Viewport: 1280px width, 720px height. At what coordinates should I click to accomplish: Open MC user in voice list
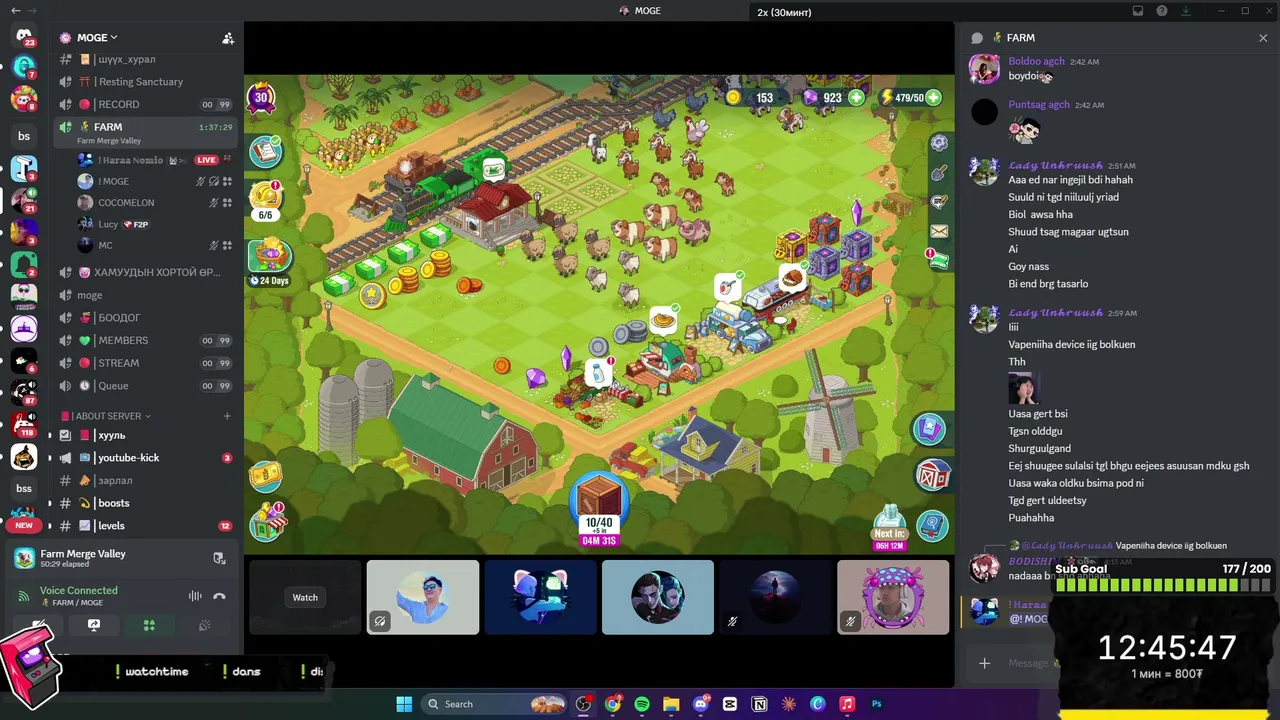click(155, 245)
